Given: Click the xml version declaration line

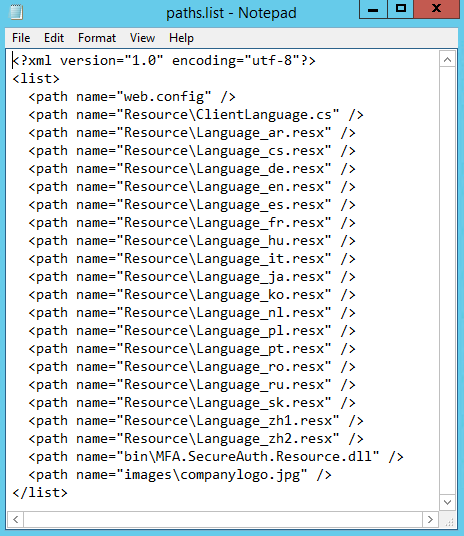Looking at the screenshot, I should click(x=164, y=61).
